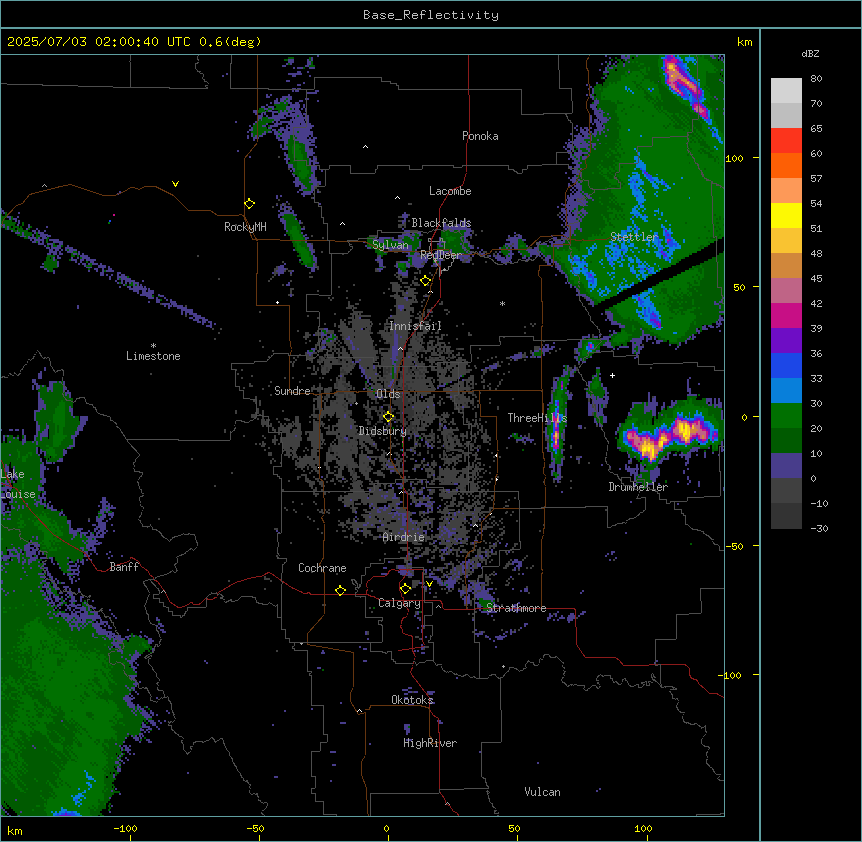Click the RockyMH label
862x842 pixels.
[245, 227]
